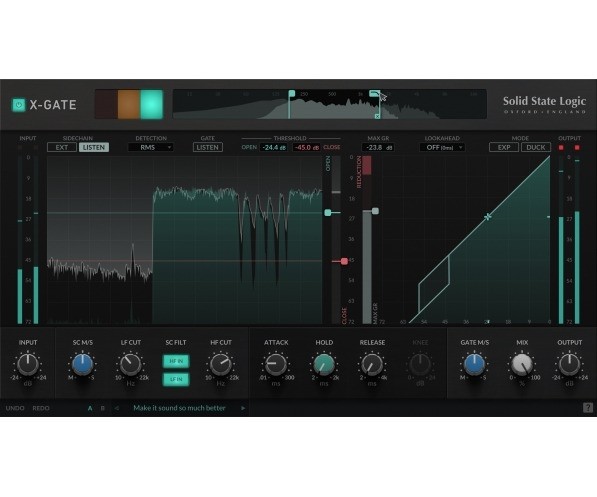The width and height of the screenshot is (597, 497).
Task: Click the Solid State Logic logo
Action: point(544,105)
